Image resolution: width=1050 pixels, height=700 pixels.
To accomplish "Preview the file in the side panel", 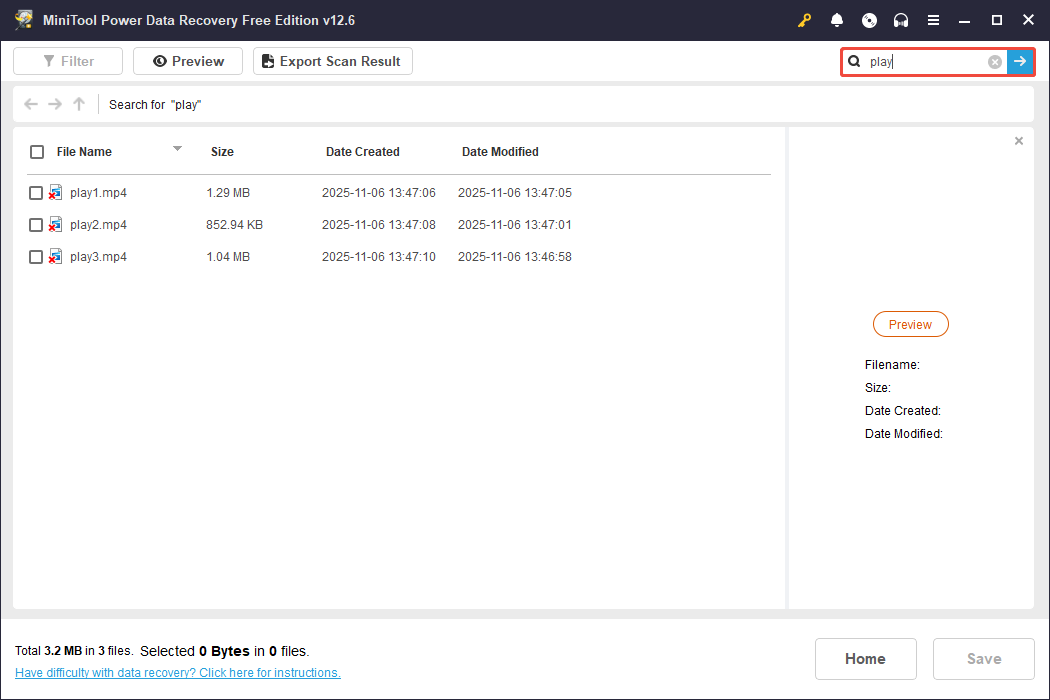I will point(910,324).
